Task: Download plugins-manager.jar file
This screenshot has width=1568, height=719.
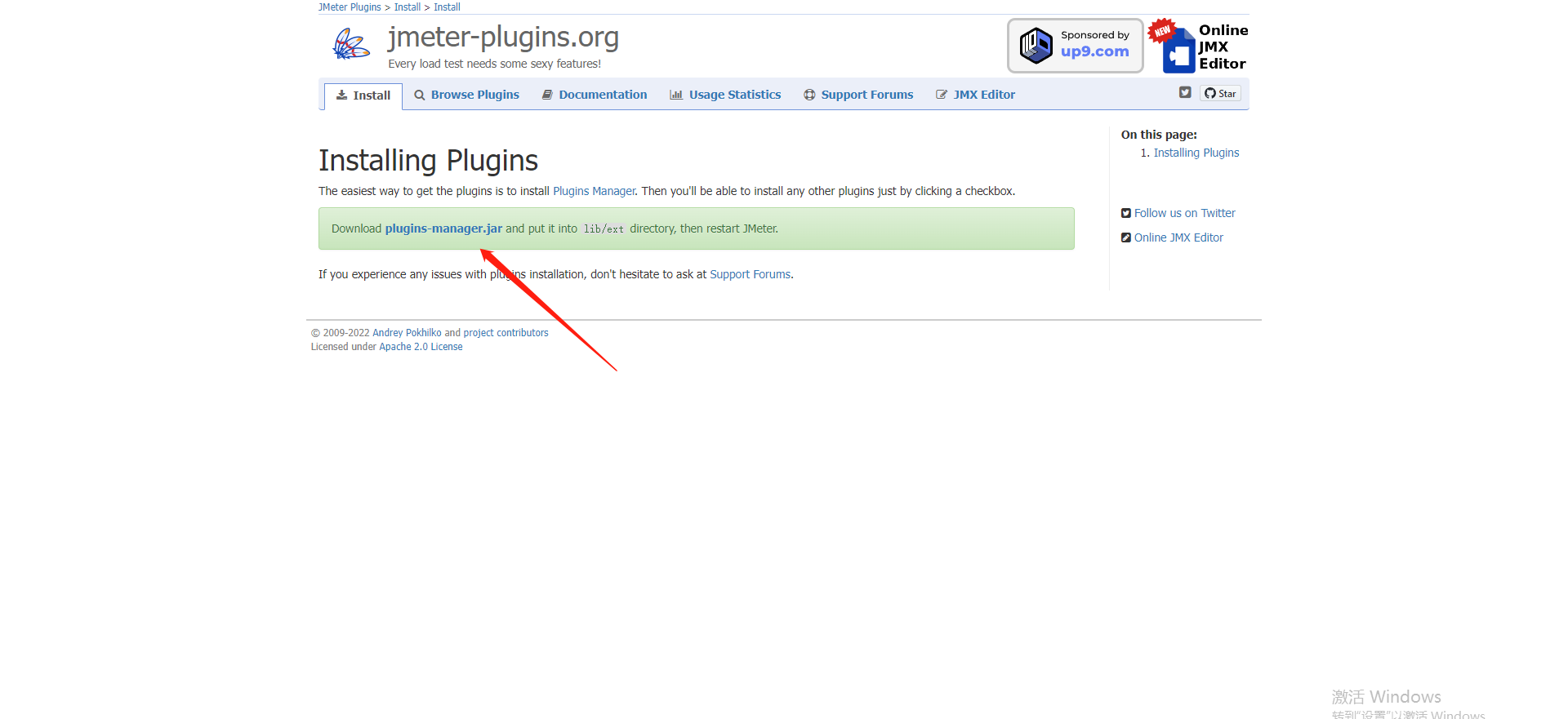Action: (443, 229)
